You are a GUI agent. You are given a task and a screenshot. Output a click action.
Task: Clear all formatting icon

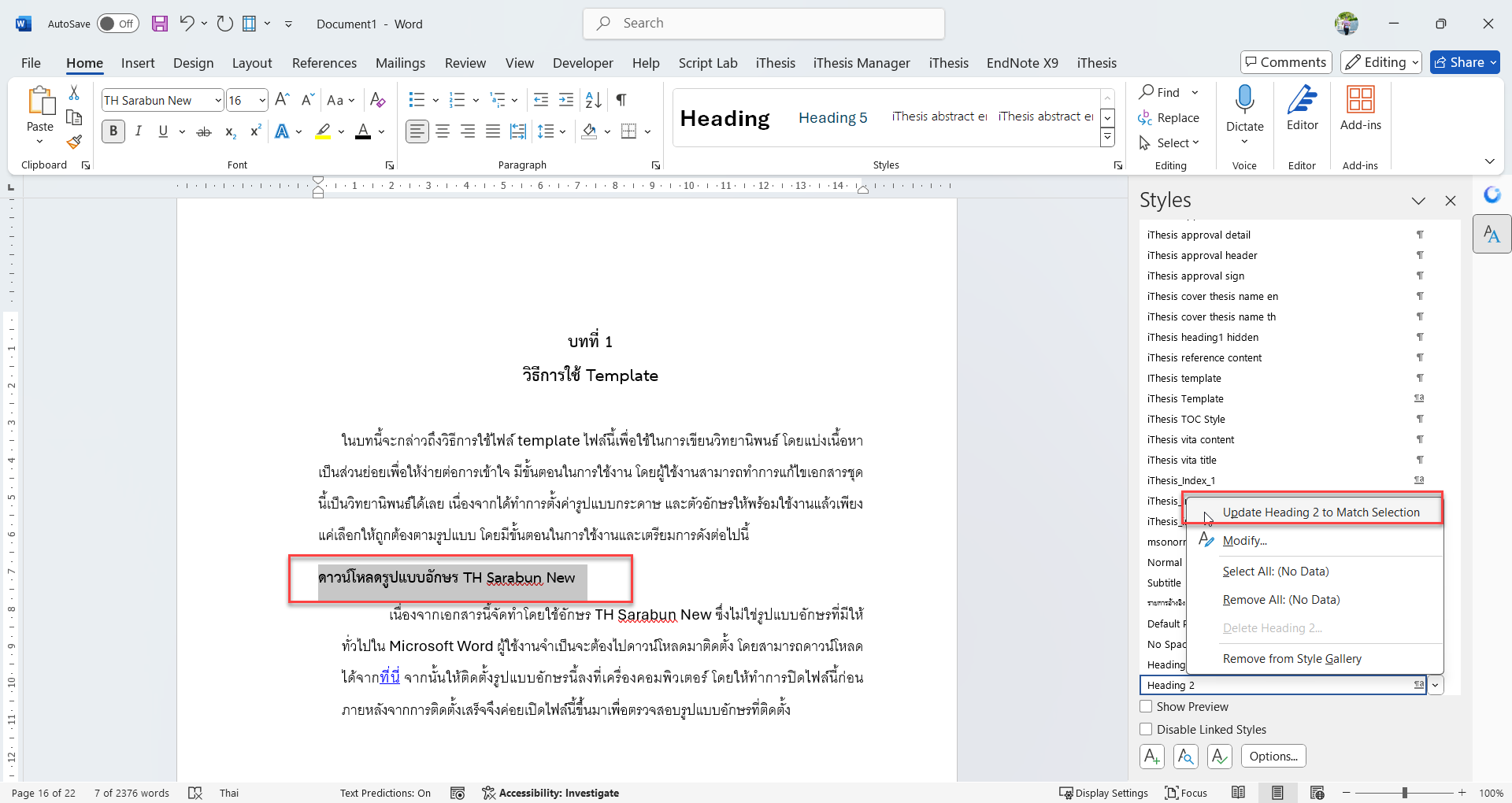point(378,100)
